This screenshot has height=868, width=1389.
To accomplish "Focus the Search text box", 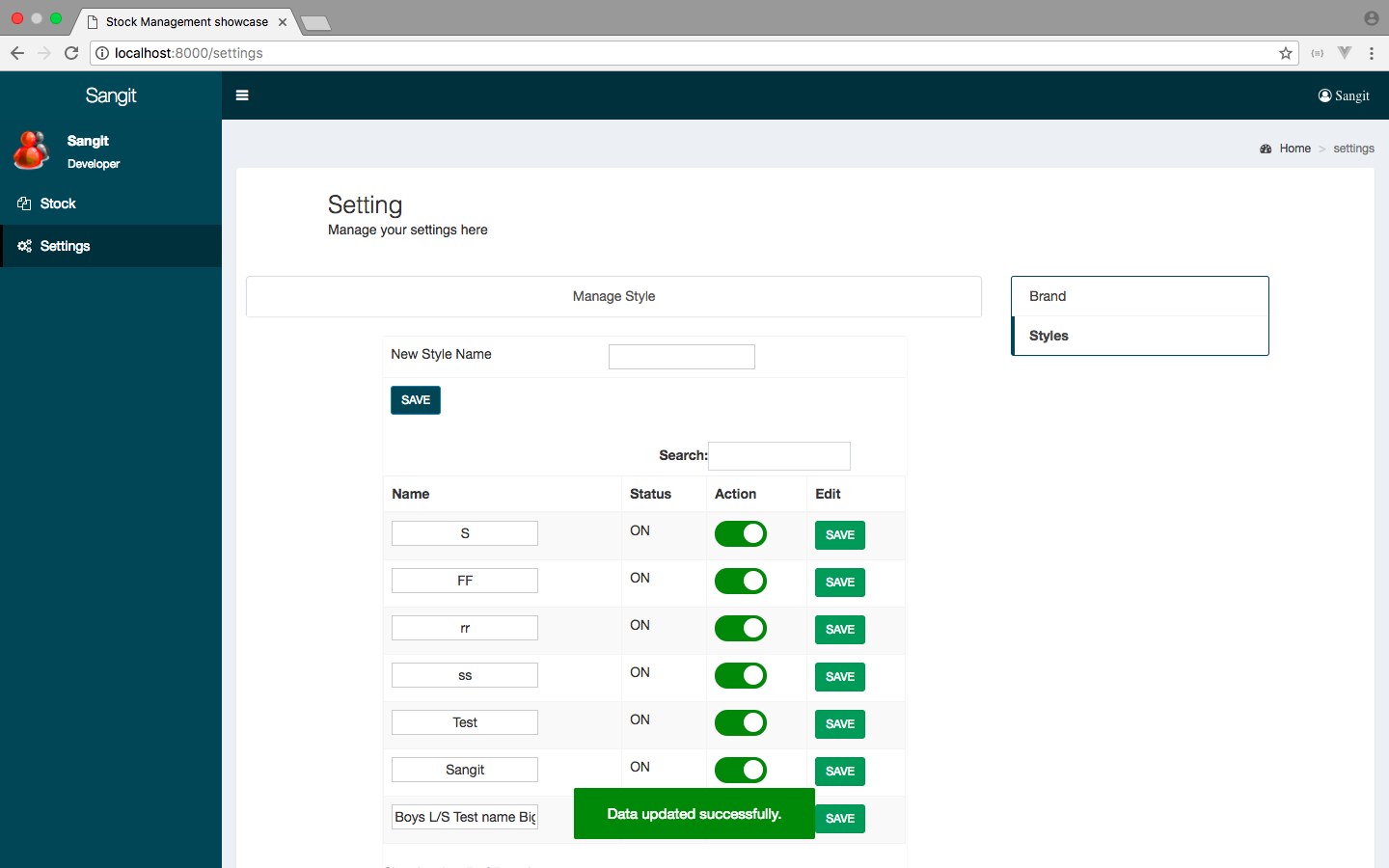I will [778, 456].
